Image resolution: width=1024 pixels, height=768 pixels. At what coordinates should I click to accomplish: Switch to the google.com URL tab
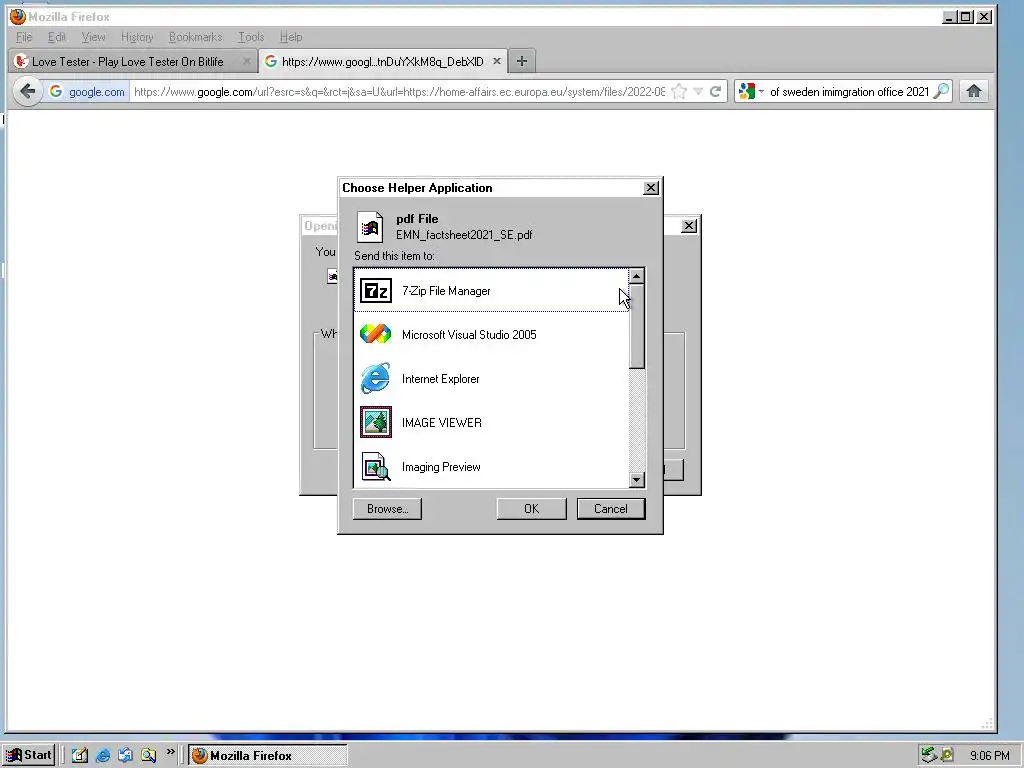tap(382, 61)
